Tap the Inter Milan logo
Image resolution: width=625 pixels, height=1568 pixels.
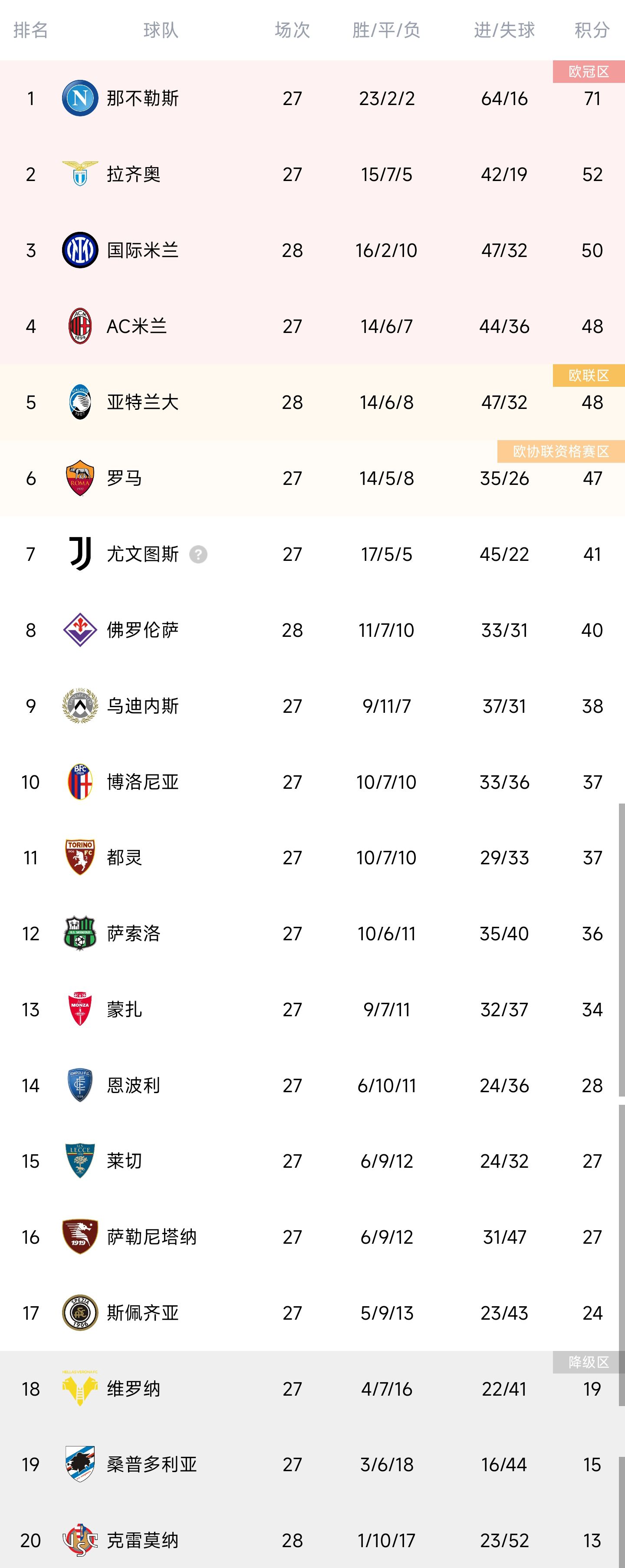click(80, 250)
